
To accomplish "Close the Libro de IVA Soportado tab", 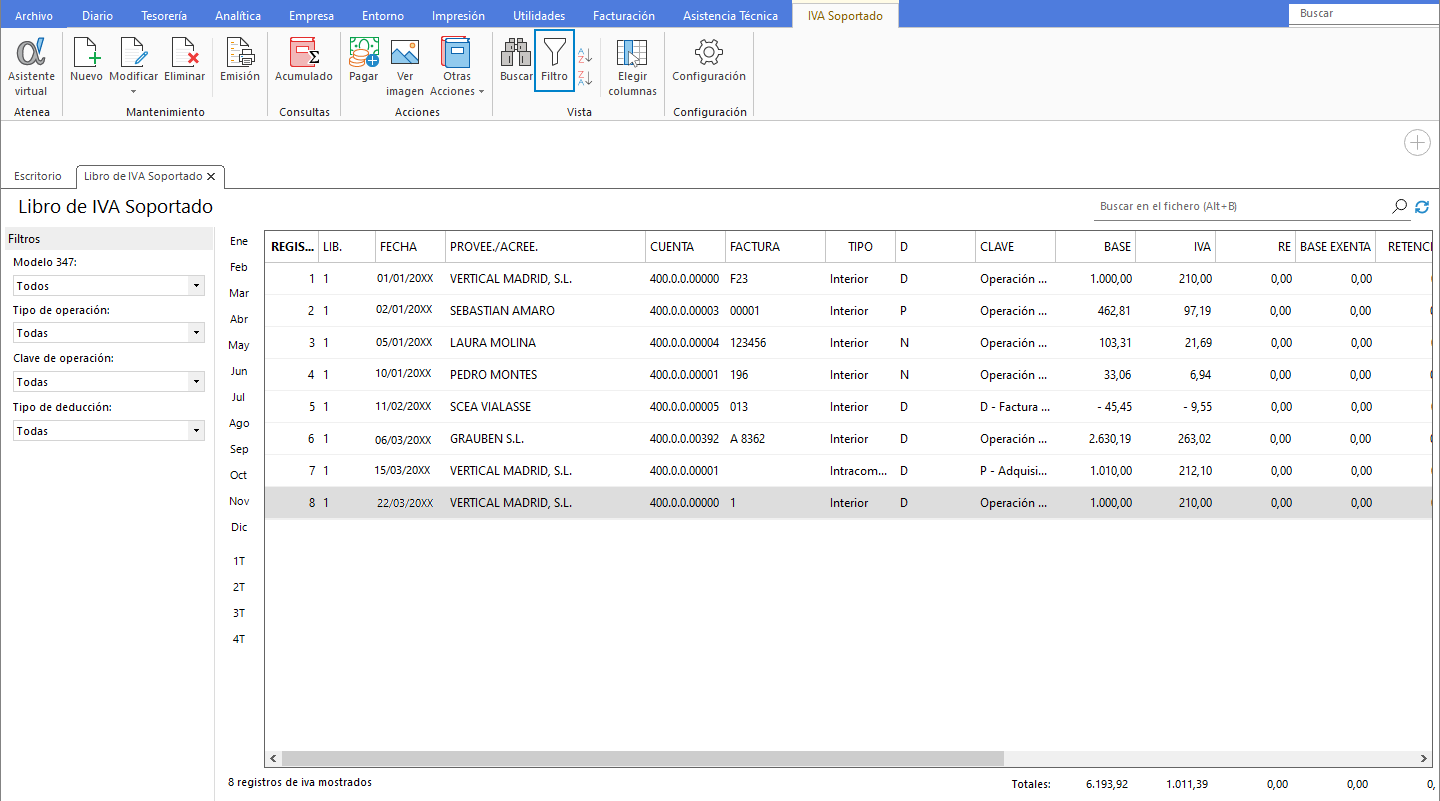I will tap(211, 176).
